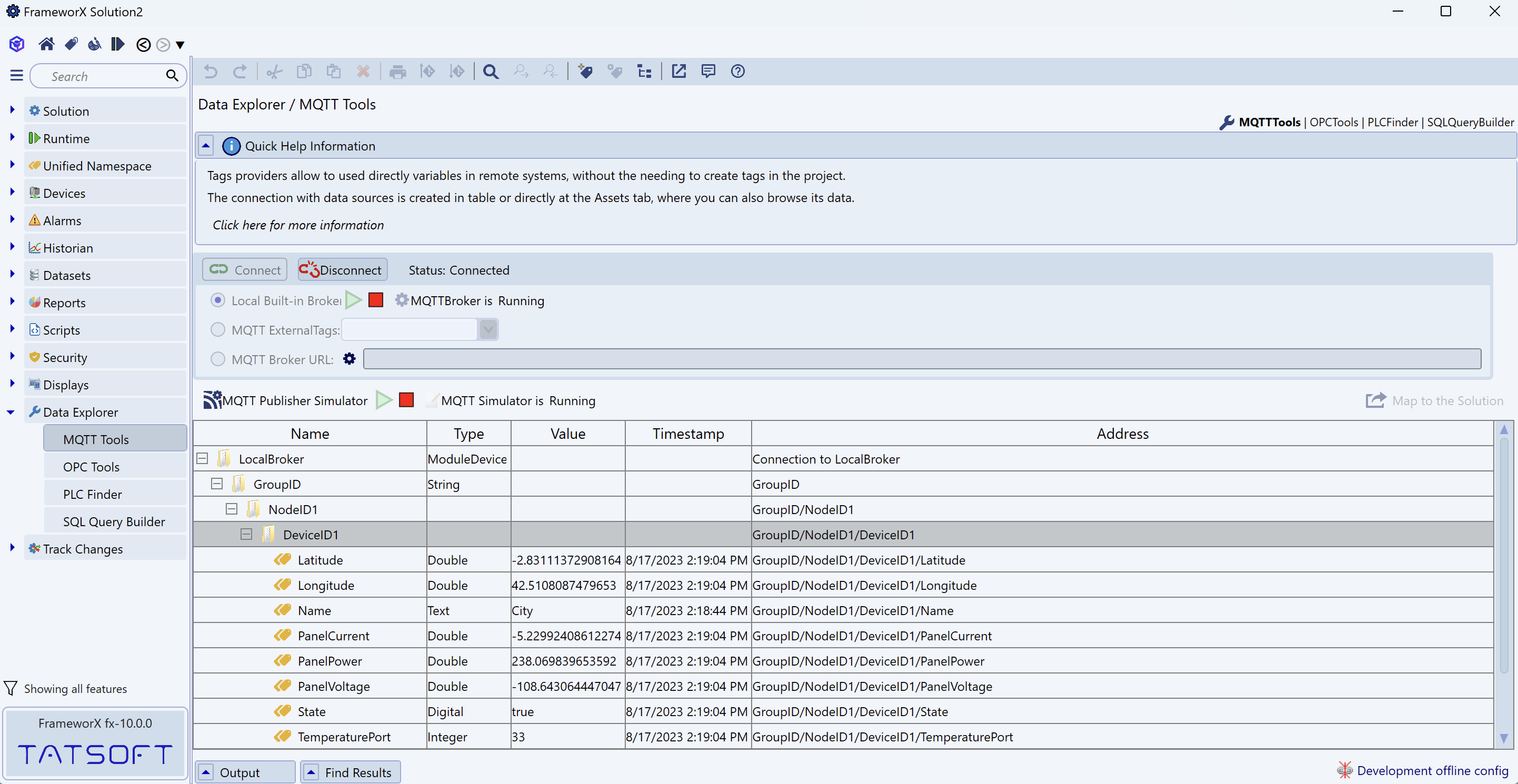Image resolution: width=1518 pixels, height=784 pixels.
Task: Collapse the NodeID1 tree node
Action: [232, 509]
